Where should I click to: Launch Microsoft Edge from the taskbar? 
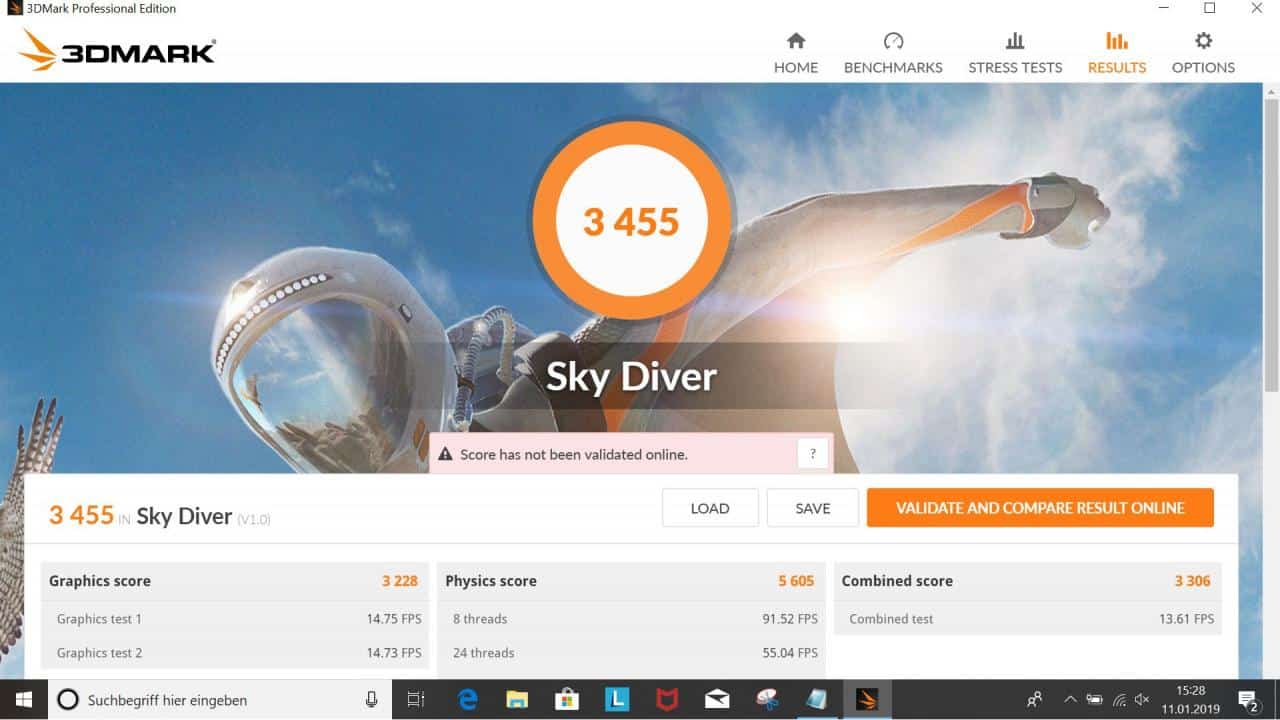pyautogui.click(x=466, y=699)
